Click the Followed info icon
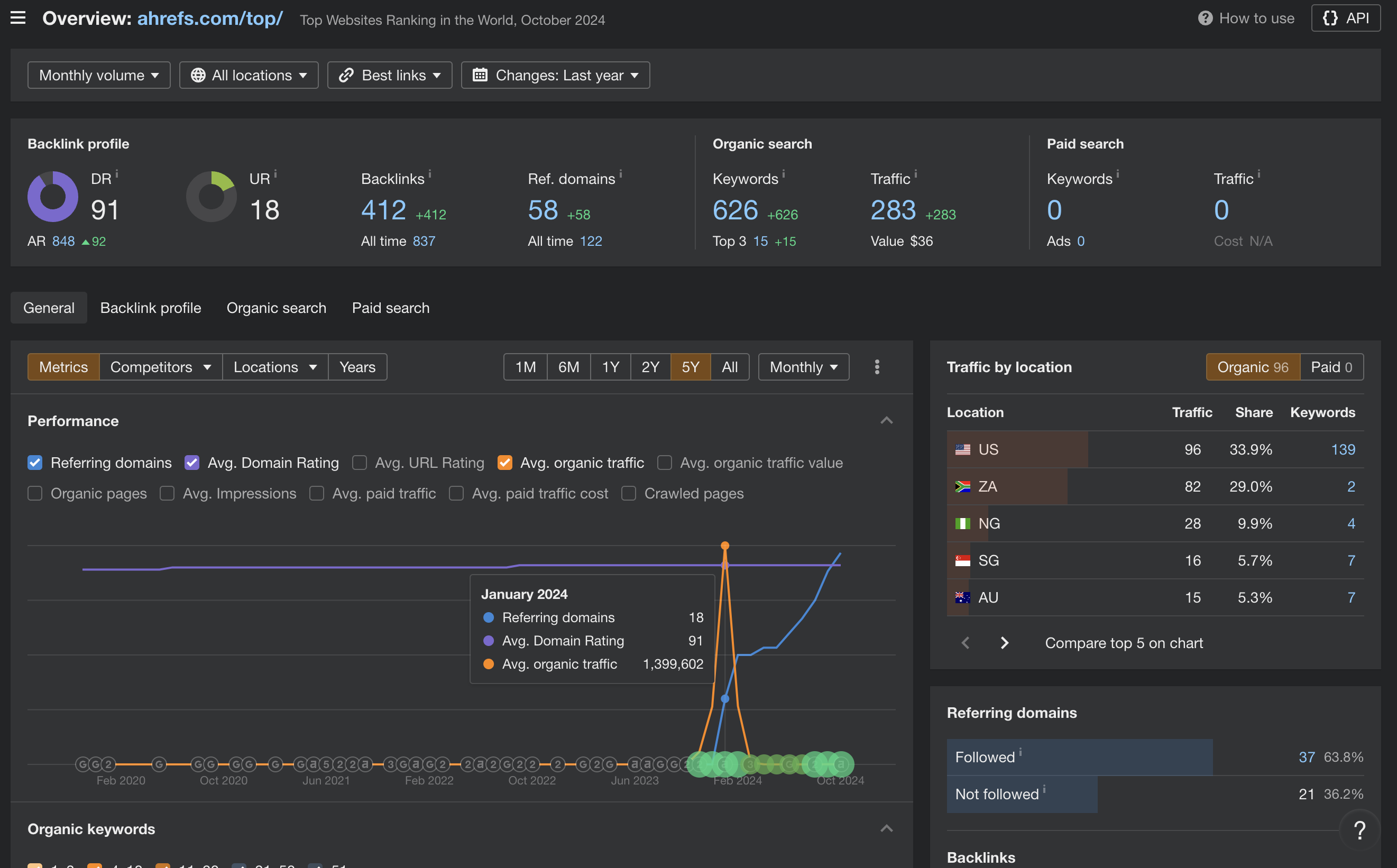 tap(1021, 752)
